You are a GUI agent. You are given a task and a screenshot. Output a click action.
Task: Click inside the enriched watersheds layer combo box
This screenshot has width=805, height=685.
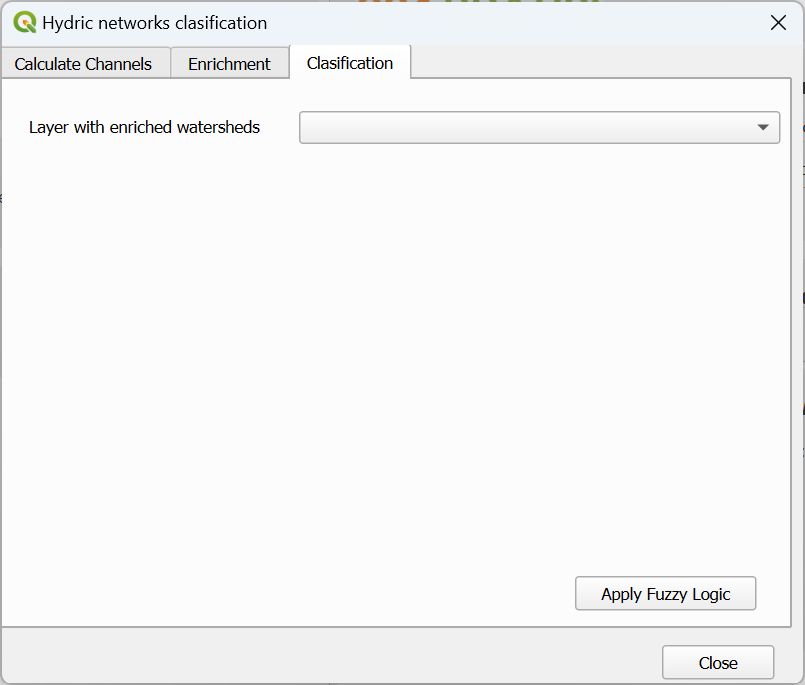pos(520,127)
